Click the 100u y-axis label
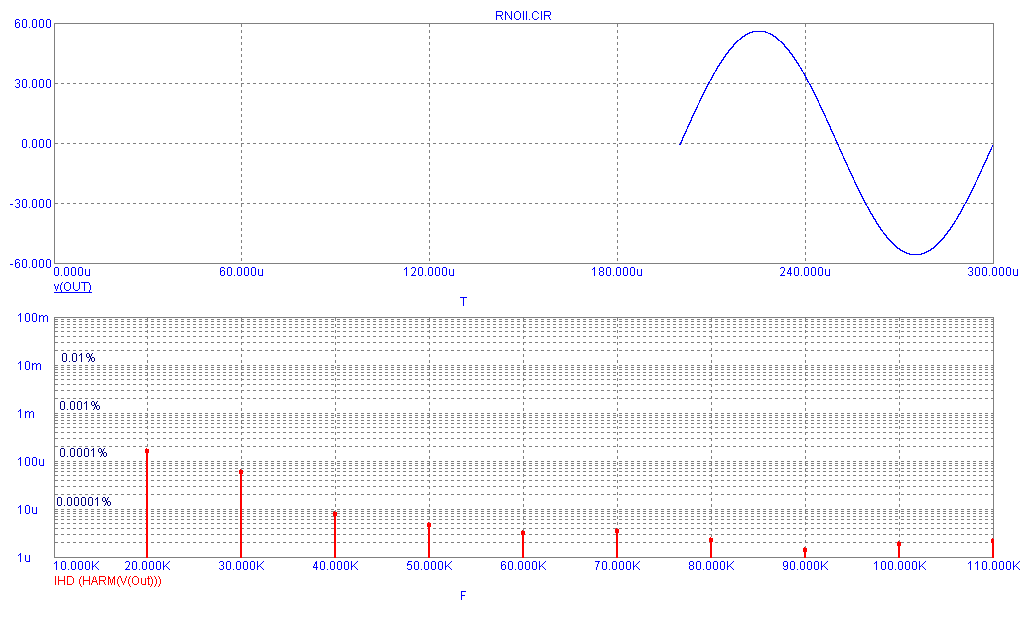 (31, 462)
